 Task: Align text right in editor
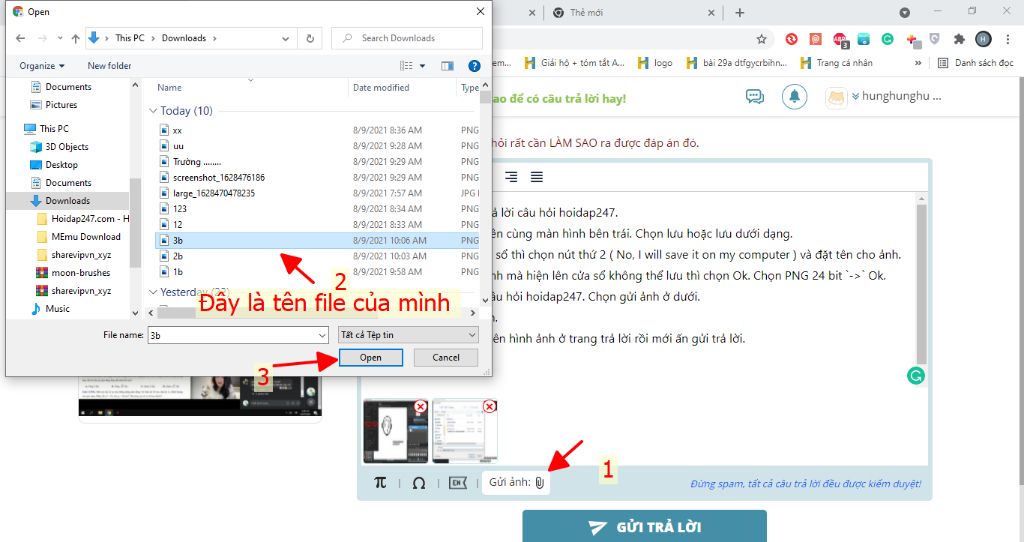pyautogui.click(x=511, y=177)
